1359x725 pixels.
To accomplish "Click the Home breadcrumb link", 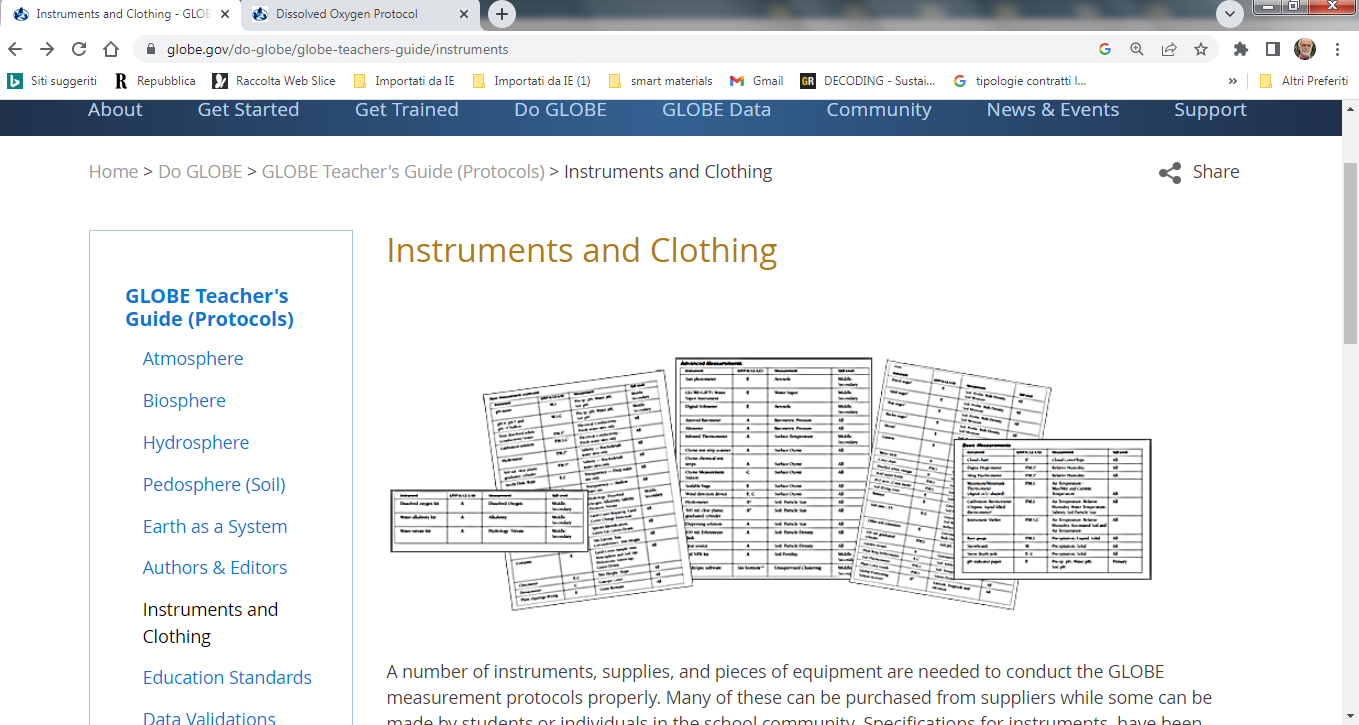I will pos(113,172).
